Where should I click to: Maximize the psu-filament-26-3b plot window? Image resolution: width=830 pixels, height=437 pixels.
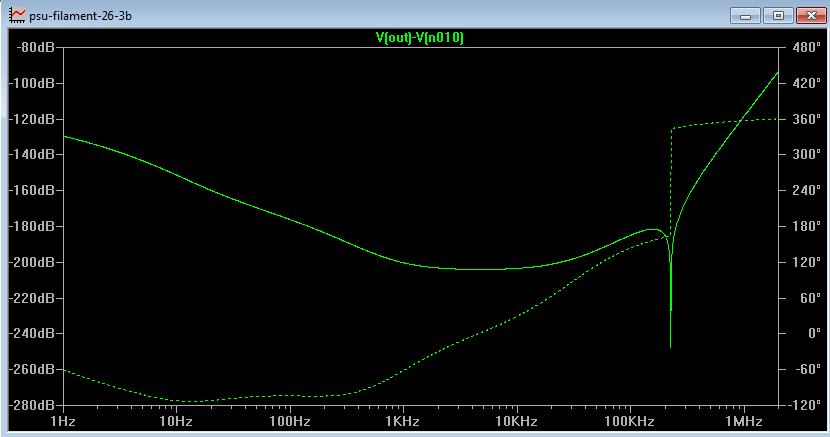778,15
